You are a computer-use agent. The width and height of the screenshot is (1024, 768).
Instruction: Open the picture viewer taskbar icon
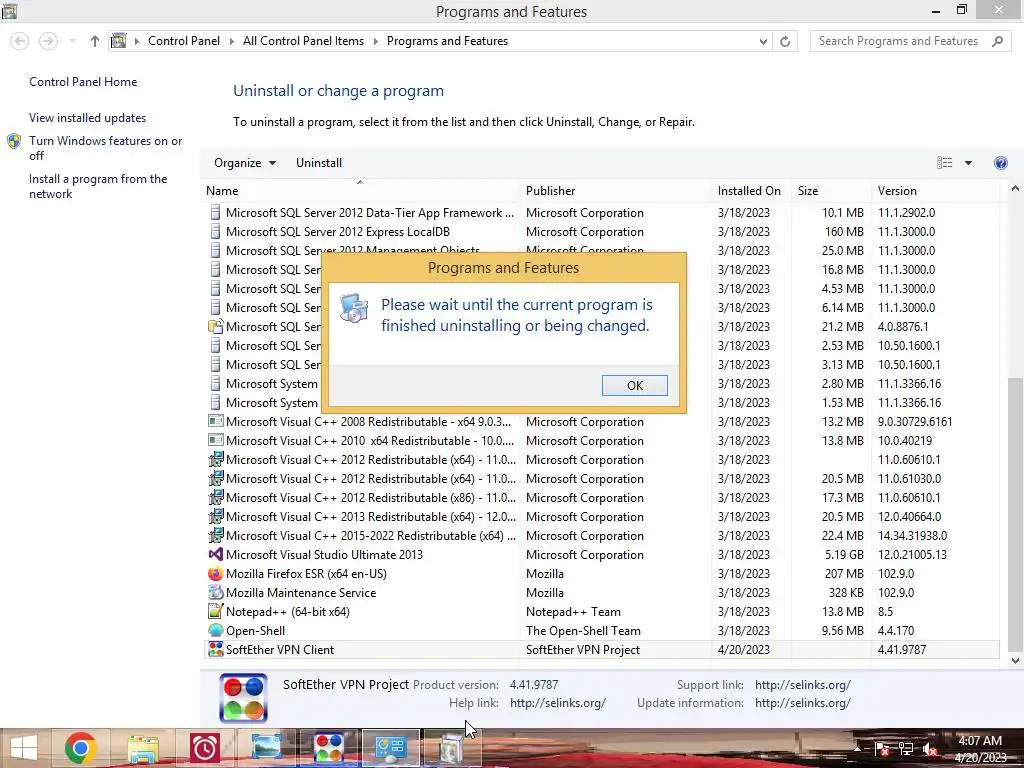[266, 748]
